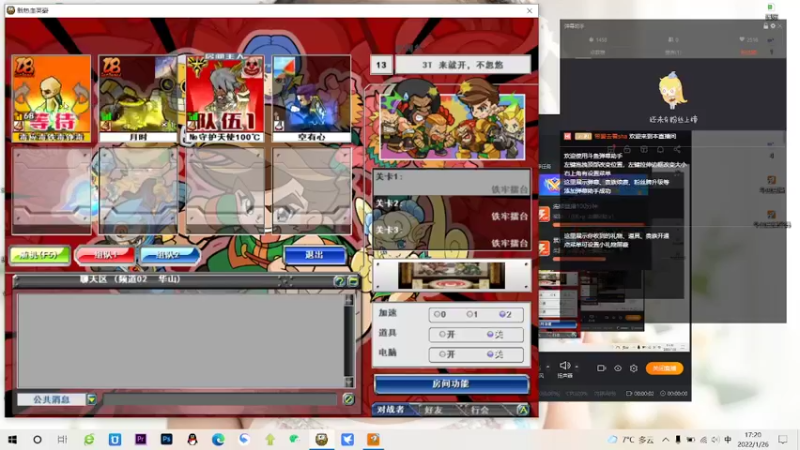800x450 pixels.
Task: Click the orange app icon on the taskbar
Action: (x=373, y=439)
